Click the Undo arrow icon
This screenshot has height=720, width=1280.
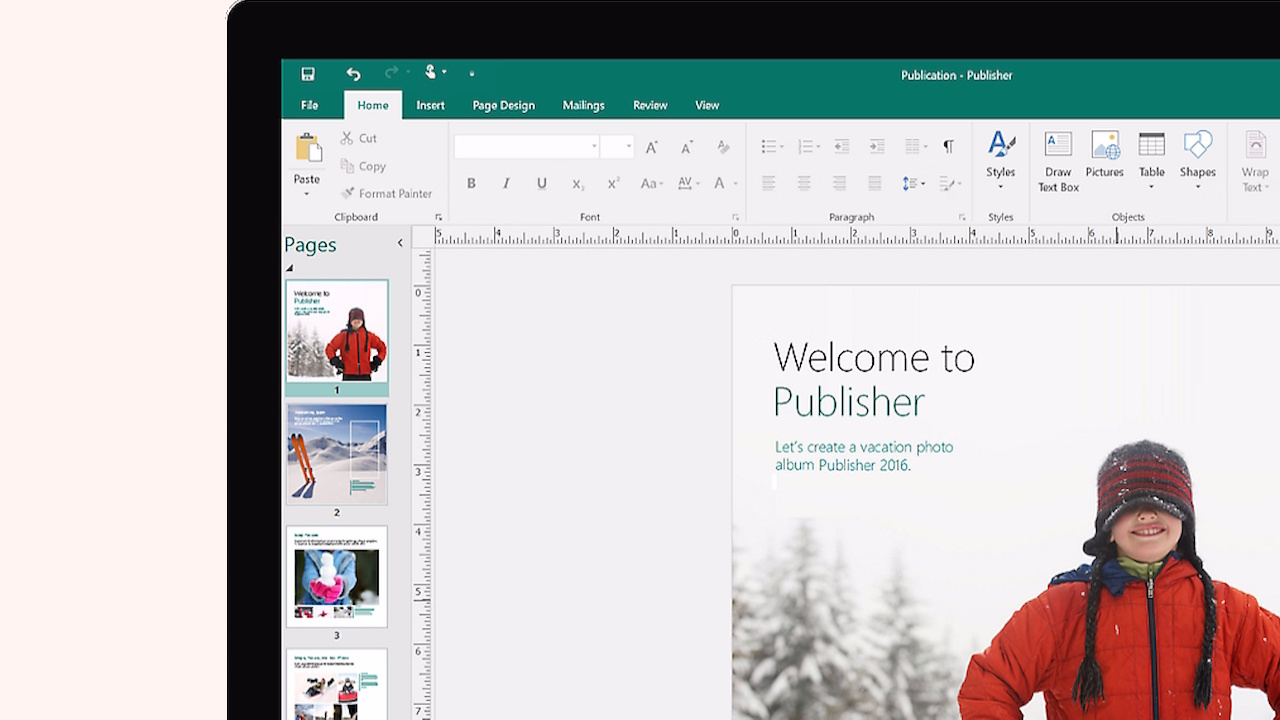tap(353, 74)
